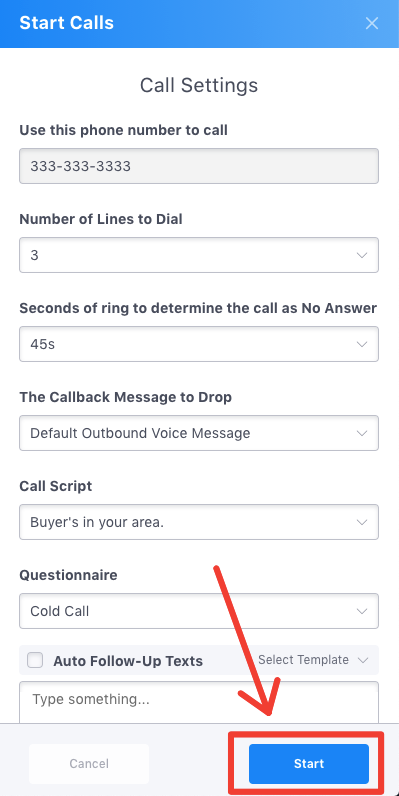This screenshot has width=399, height=796.
Task: Click the chevron arrow beside Cold Call
Action: point(362,611)
